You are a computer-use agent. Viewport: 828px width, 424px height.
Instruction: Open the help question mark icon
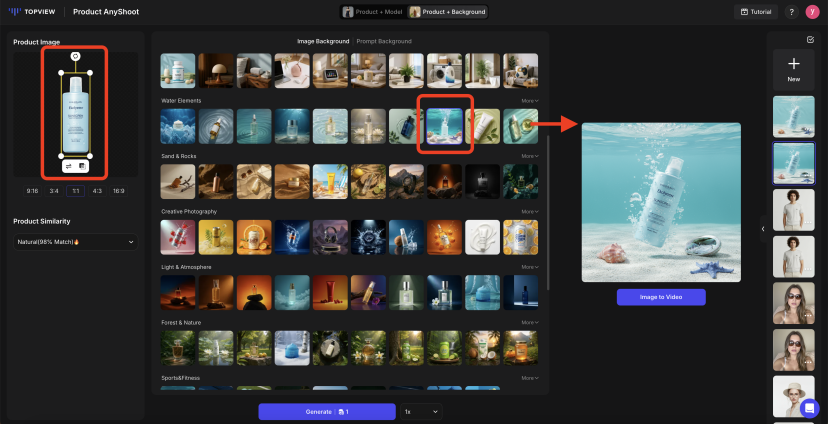(791, 12)
